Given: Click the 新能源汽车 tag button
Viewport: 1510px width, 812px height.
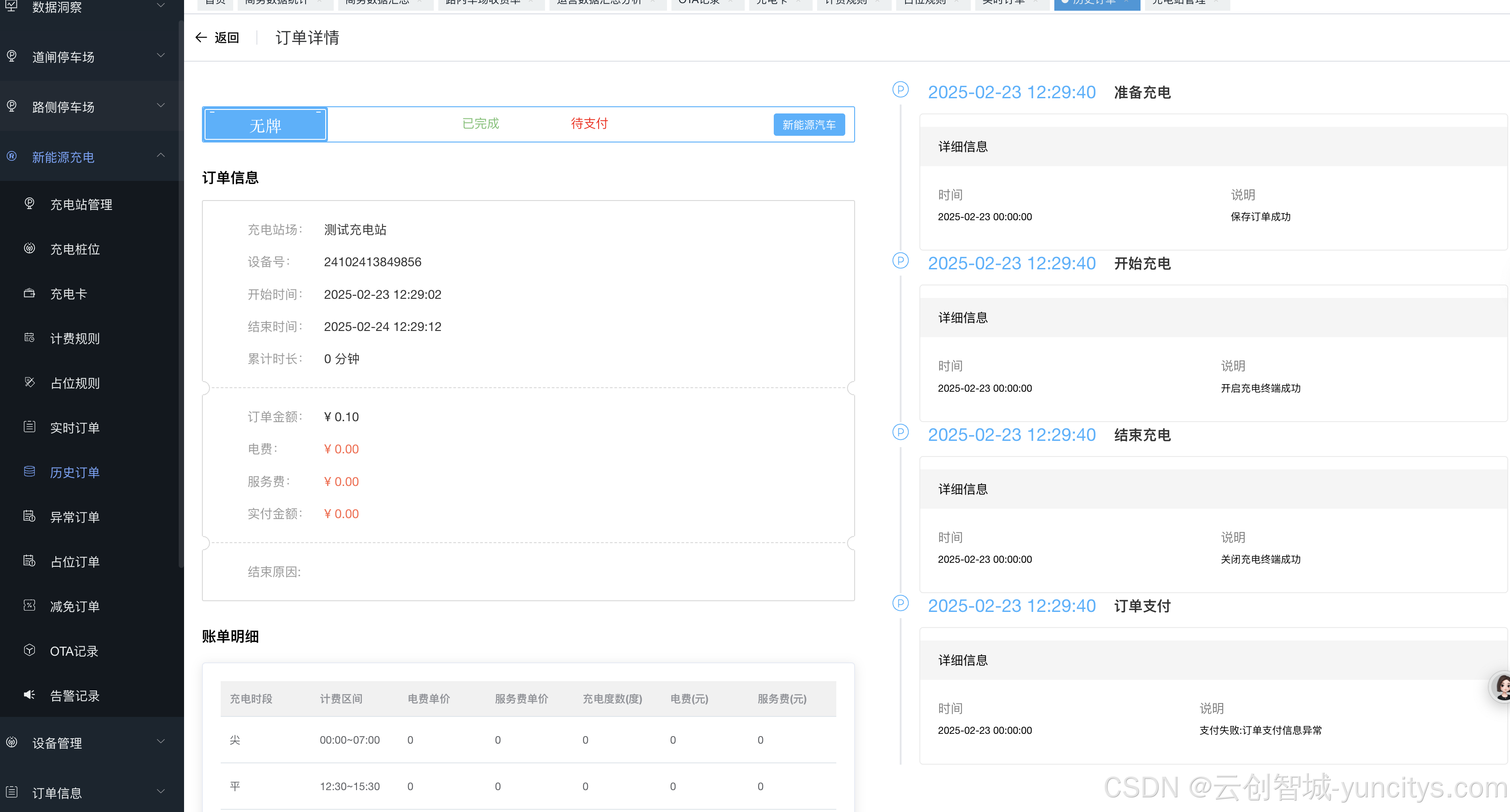Looking at the screenshot, I should tap(808, 125).
